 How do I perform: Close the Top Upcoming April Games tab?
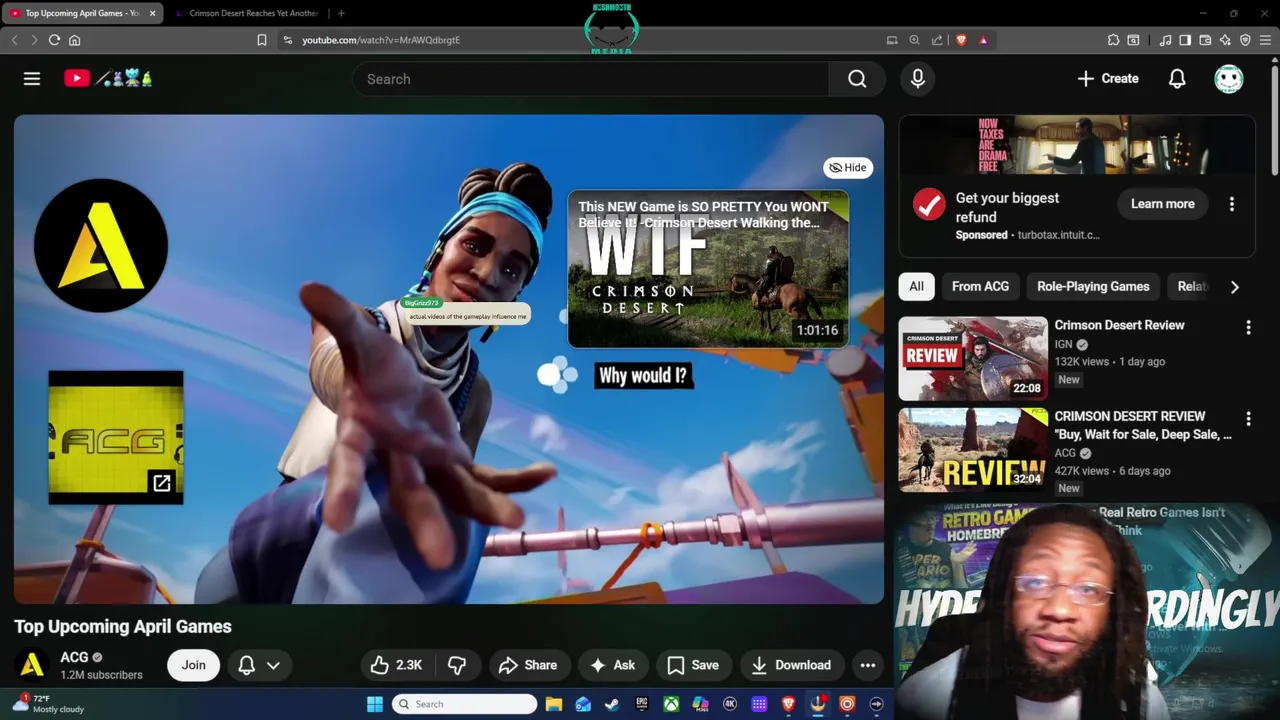click(152, 13)
